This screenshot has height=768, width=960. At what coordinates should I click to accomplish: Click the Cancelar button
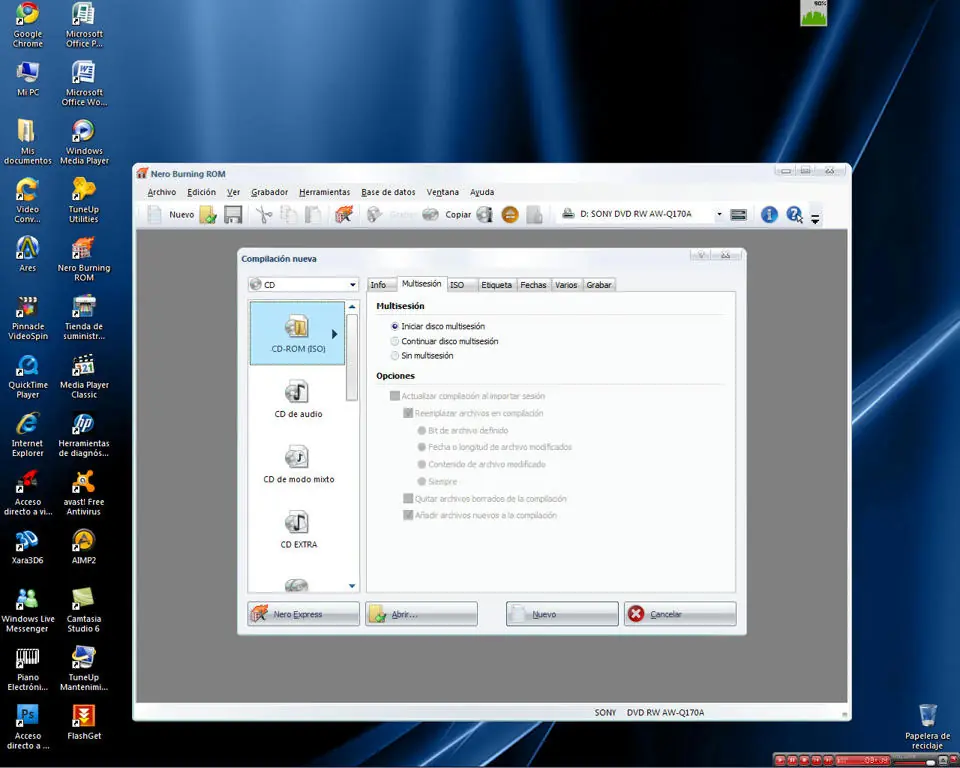(x=680, y=614)
